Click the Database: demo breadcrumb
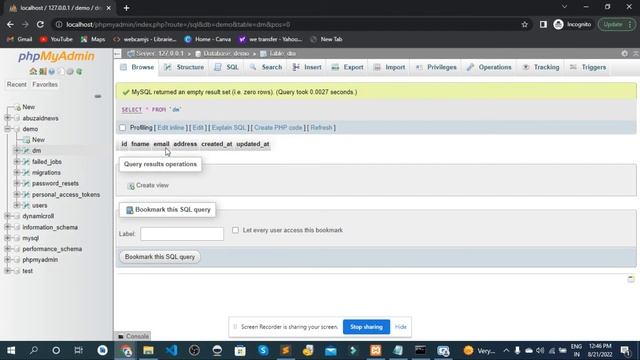Image resolution: width=640 pixels, height=360 pixels. tap(226, 53)
